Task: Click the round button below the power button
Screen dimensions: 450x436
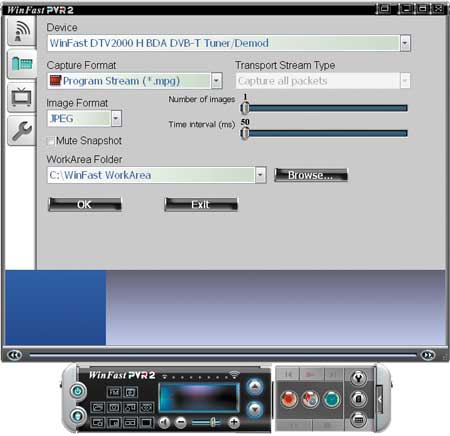Action: coord(78,416)
